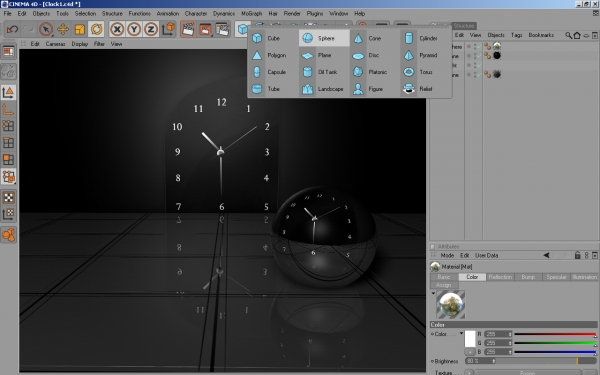
Task: Switch to the Structure tab
Action: click(x=464, y=26)
